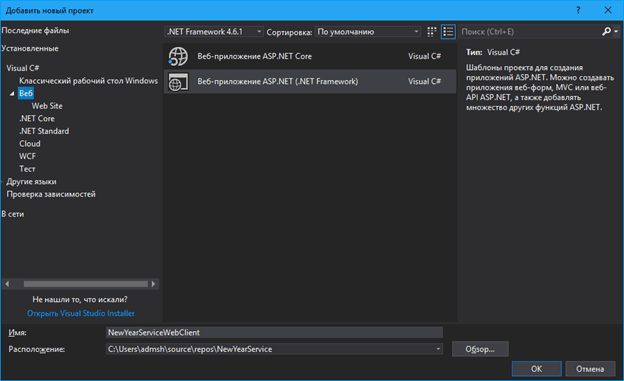Click the ASP.NET Core web app globe icon
This screenshot has height=381, width=624.
click(x=178, y=56)
